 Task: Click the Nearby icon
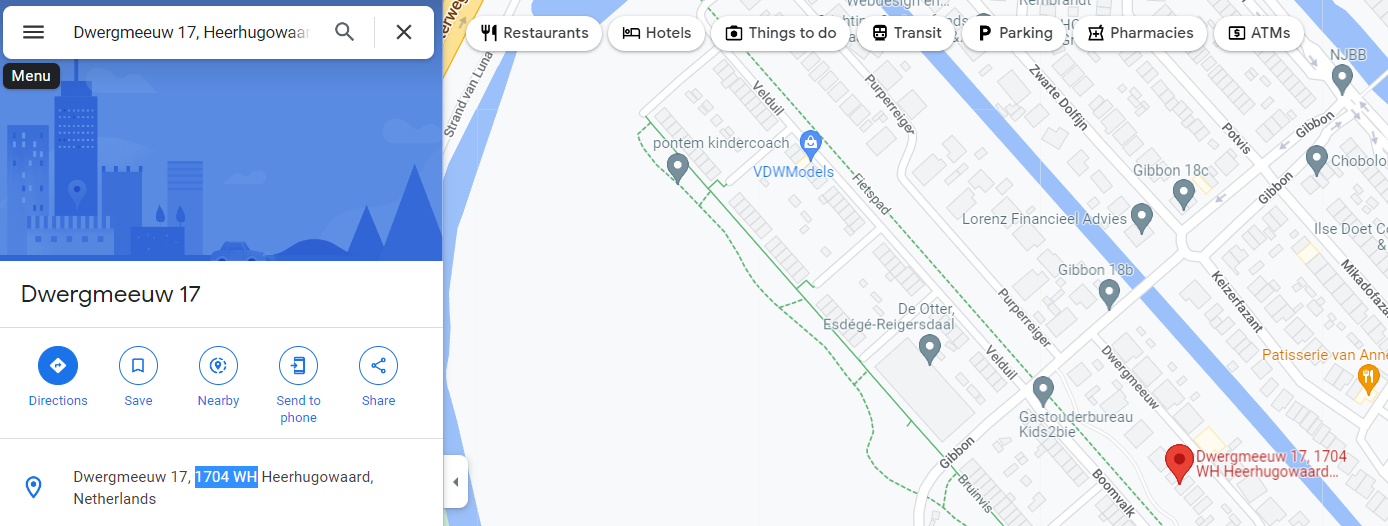[x=218, y=365]
